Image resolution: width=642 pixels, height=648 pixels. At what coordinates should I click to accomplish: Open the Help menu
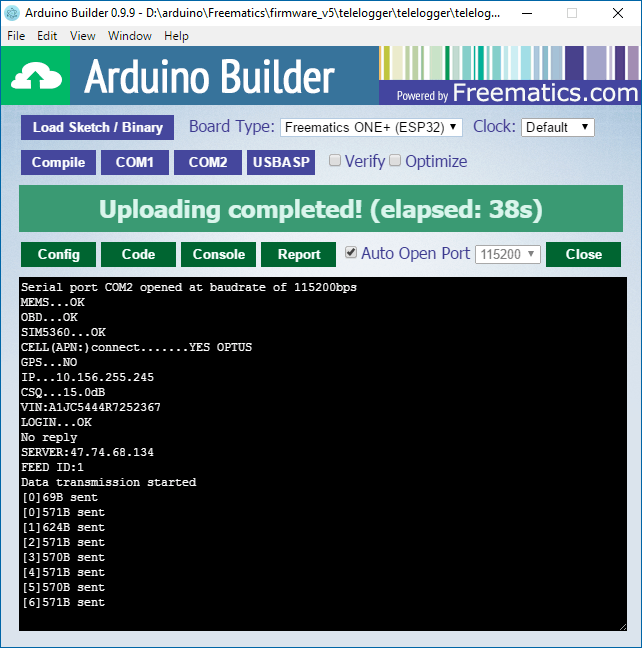pos(176,36)
